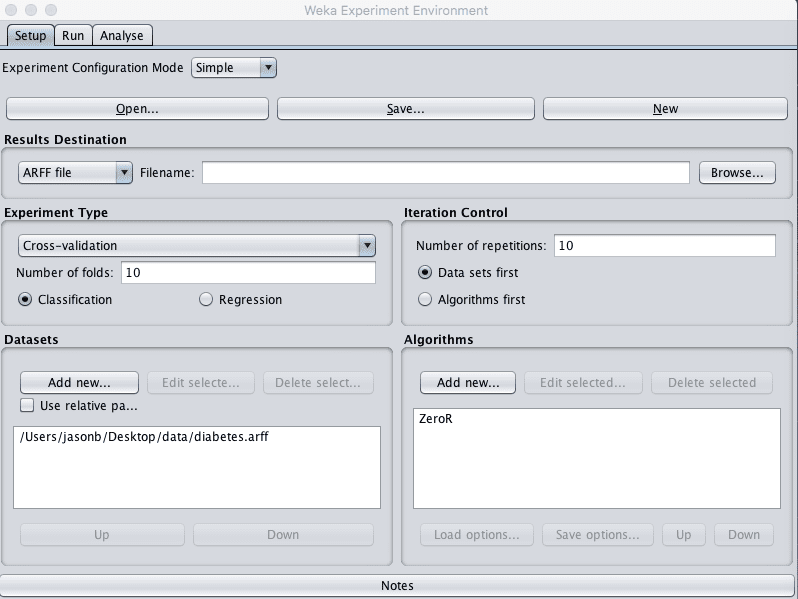Click the algorithms Up button
The width and height of the screenshot is (798, 599).
683,535
